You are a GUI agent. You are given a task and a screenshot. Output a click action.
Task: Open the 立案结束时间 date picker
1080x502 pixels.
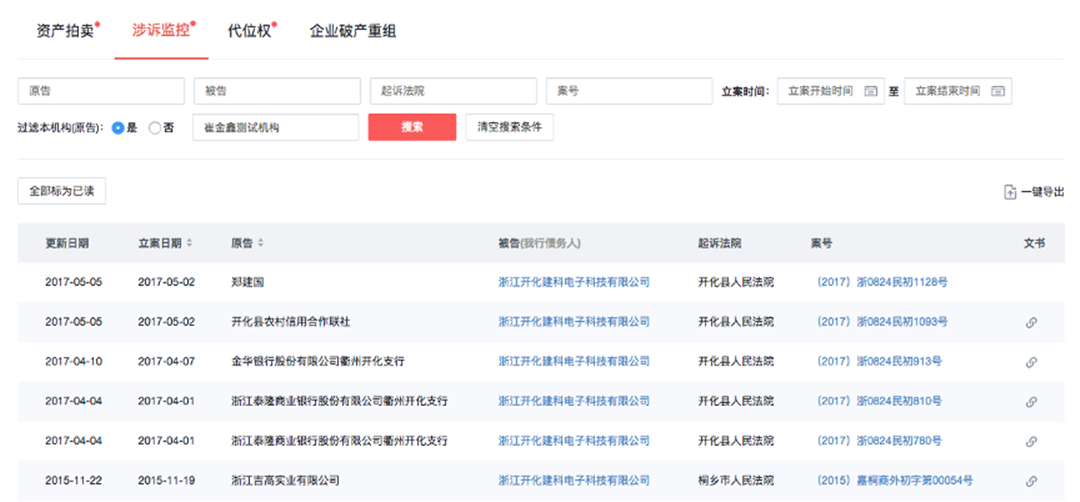[958, 91]
